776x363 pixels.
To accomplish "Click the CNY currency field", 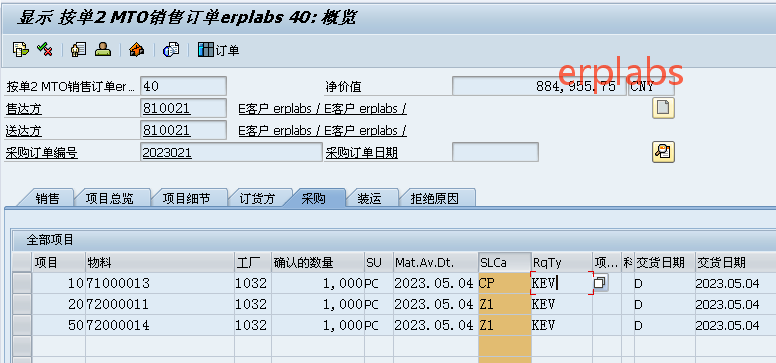I will tap(651, 86).
